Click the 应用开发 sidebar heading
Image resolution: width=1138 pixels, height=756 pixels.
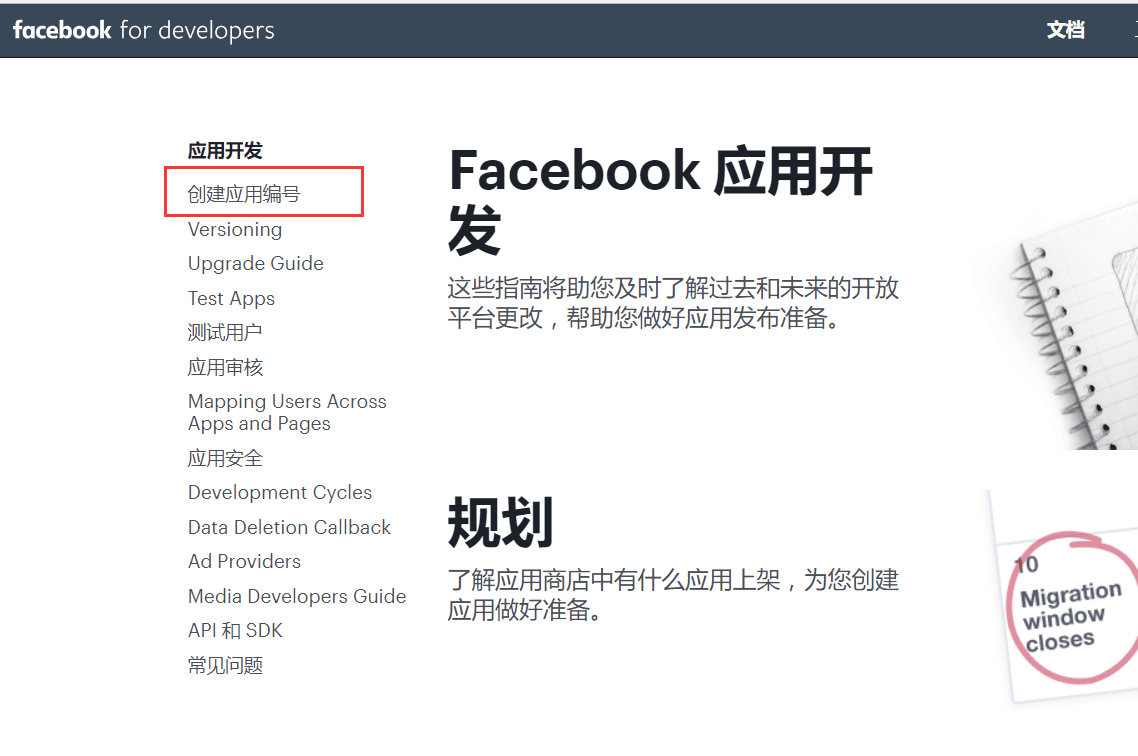[x=225, y=150]
